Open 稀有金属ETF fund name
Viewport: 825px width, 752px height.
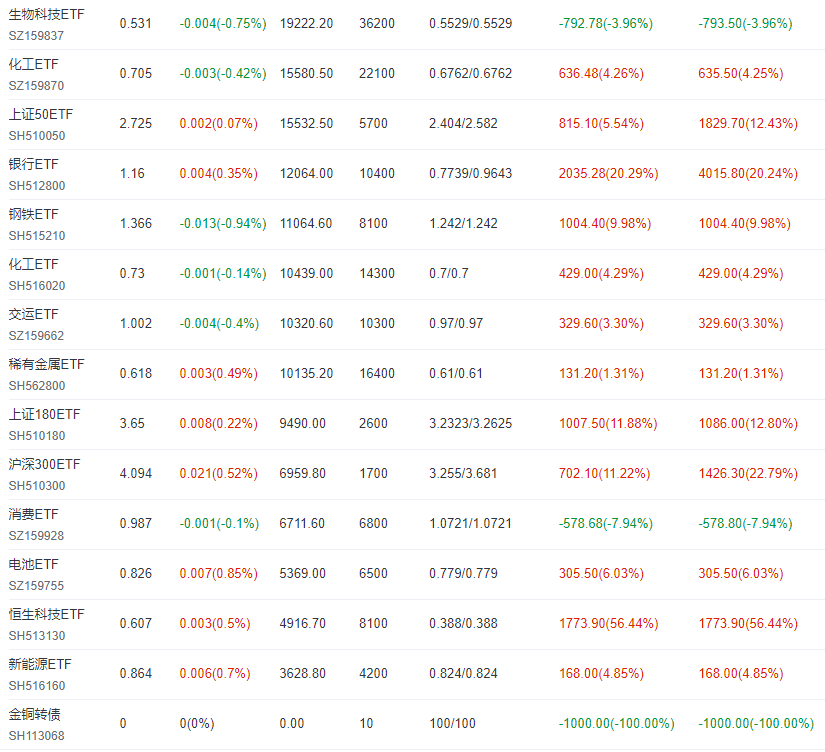click(x=46, y=364)
